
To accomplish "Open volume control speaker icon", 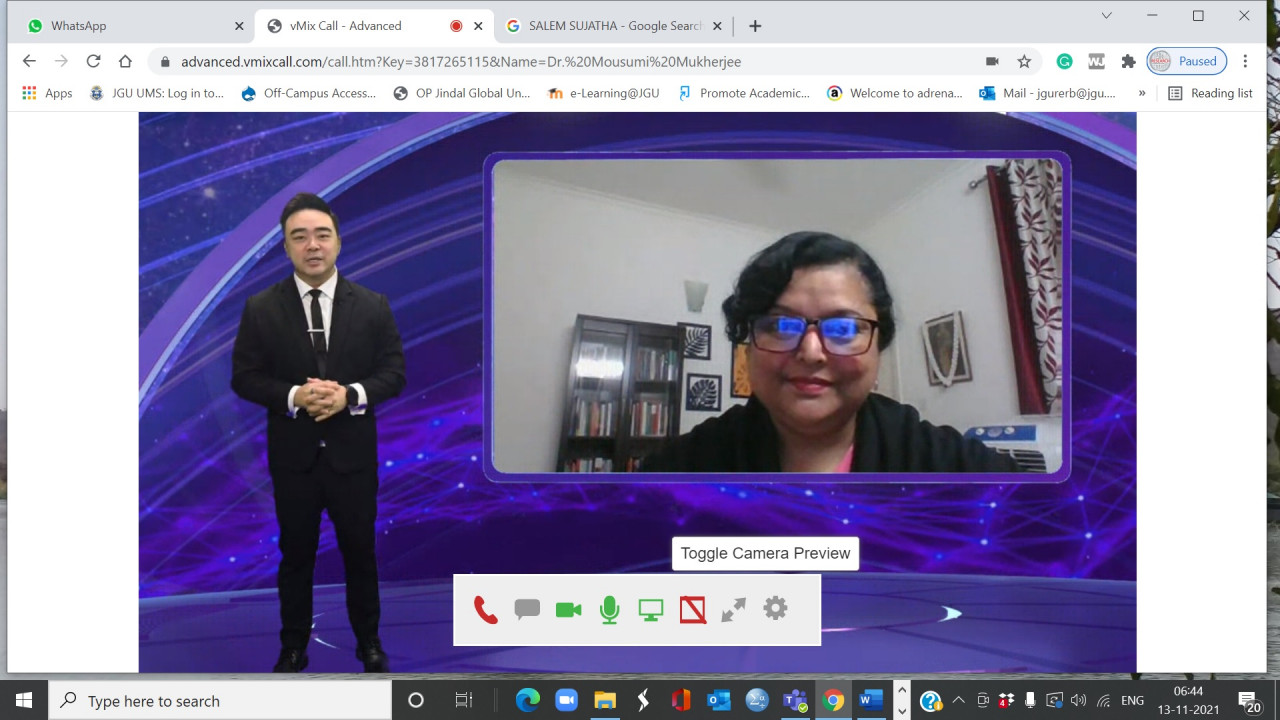I will (1078, 700).
